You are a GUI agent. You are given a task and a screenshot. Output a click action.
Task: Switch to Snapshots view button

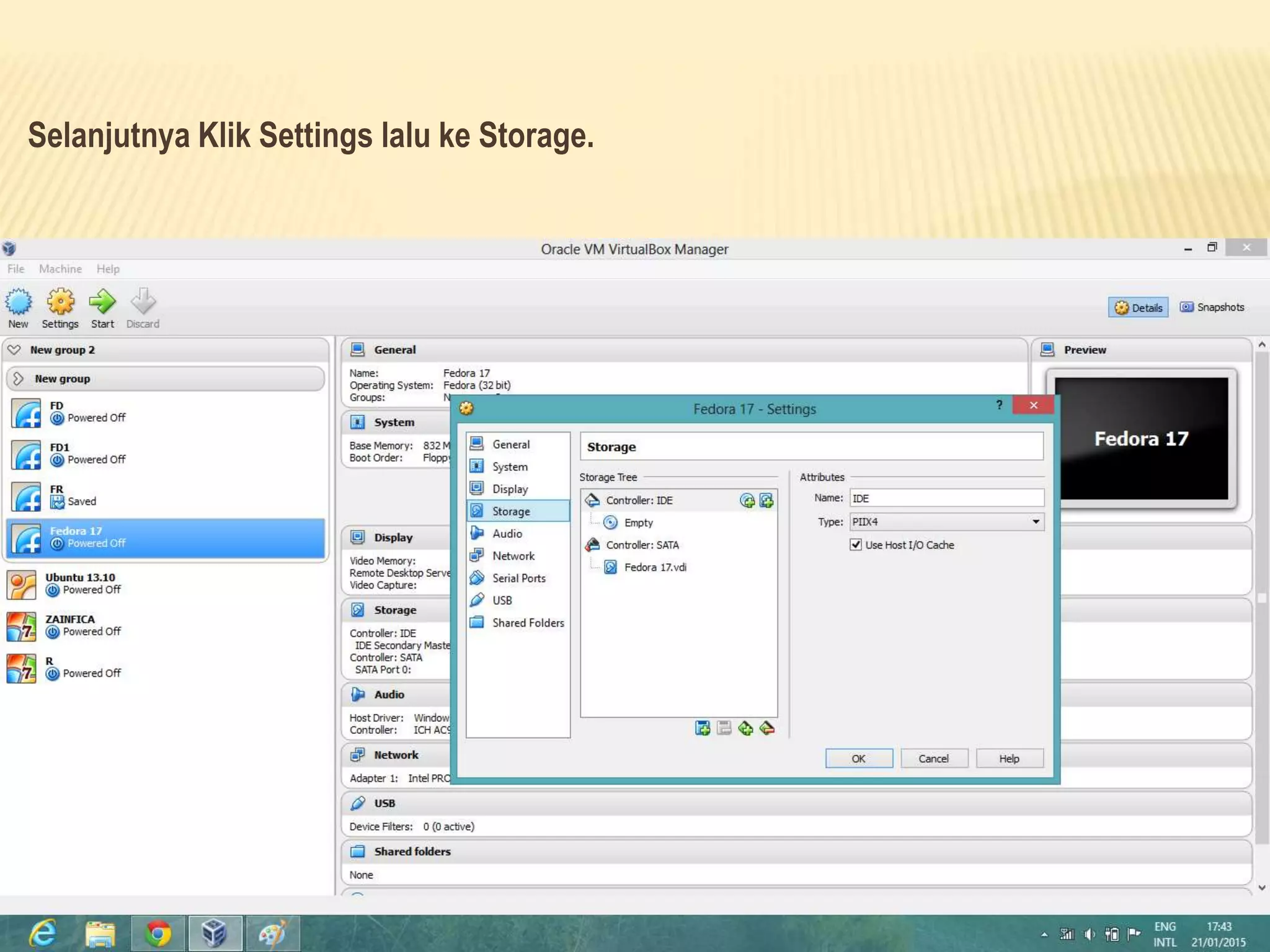[x=1212, y=307]
